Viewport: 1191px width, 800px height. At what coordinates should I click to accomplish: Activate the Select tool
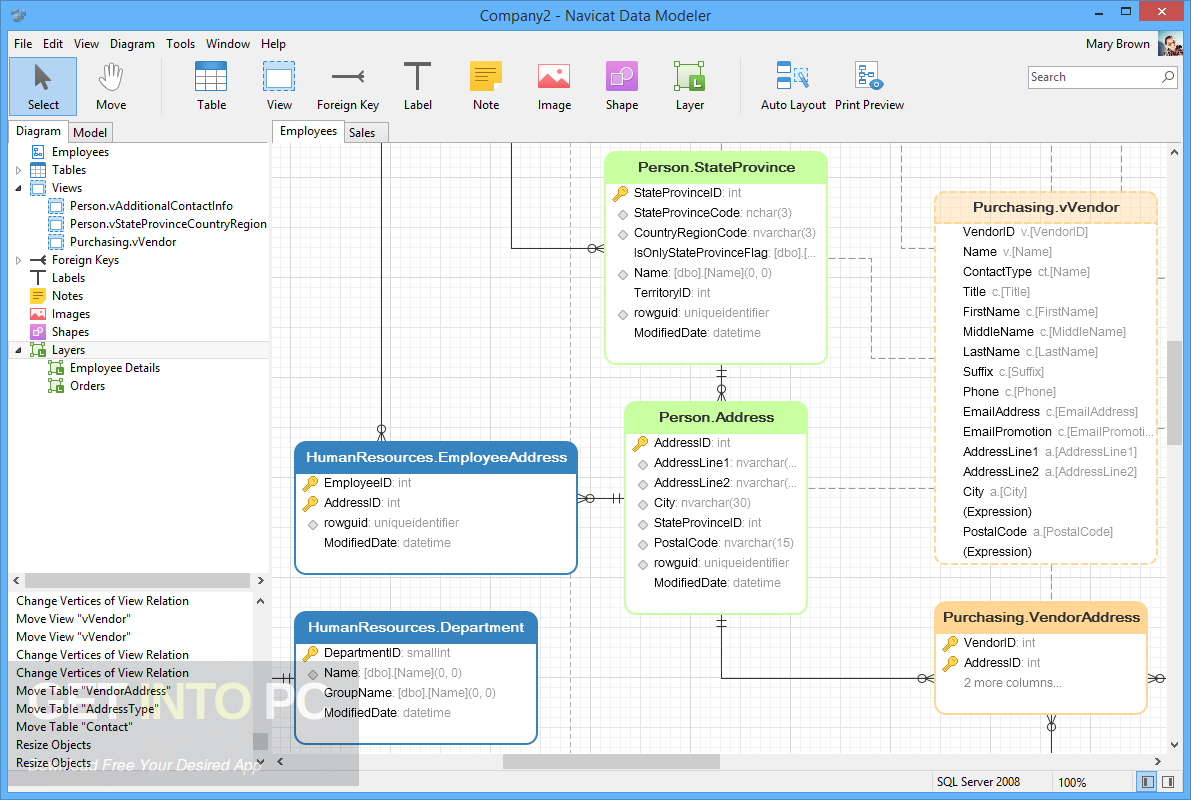(x=43, y=87)
